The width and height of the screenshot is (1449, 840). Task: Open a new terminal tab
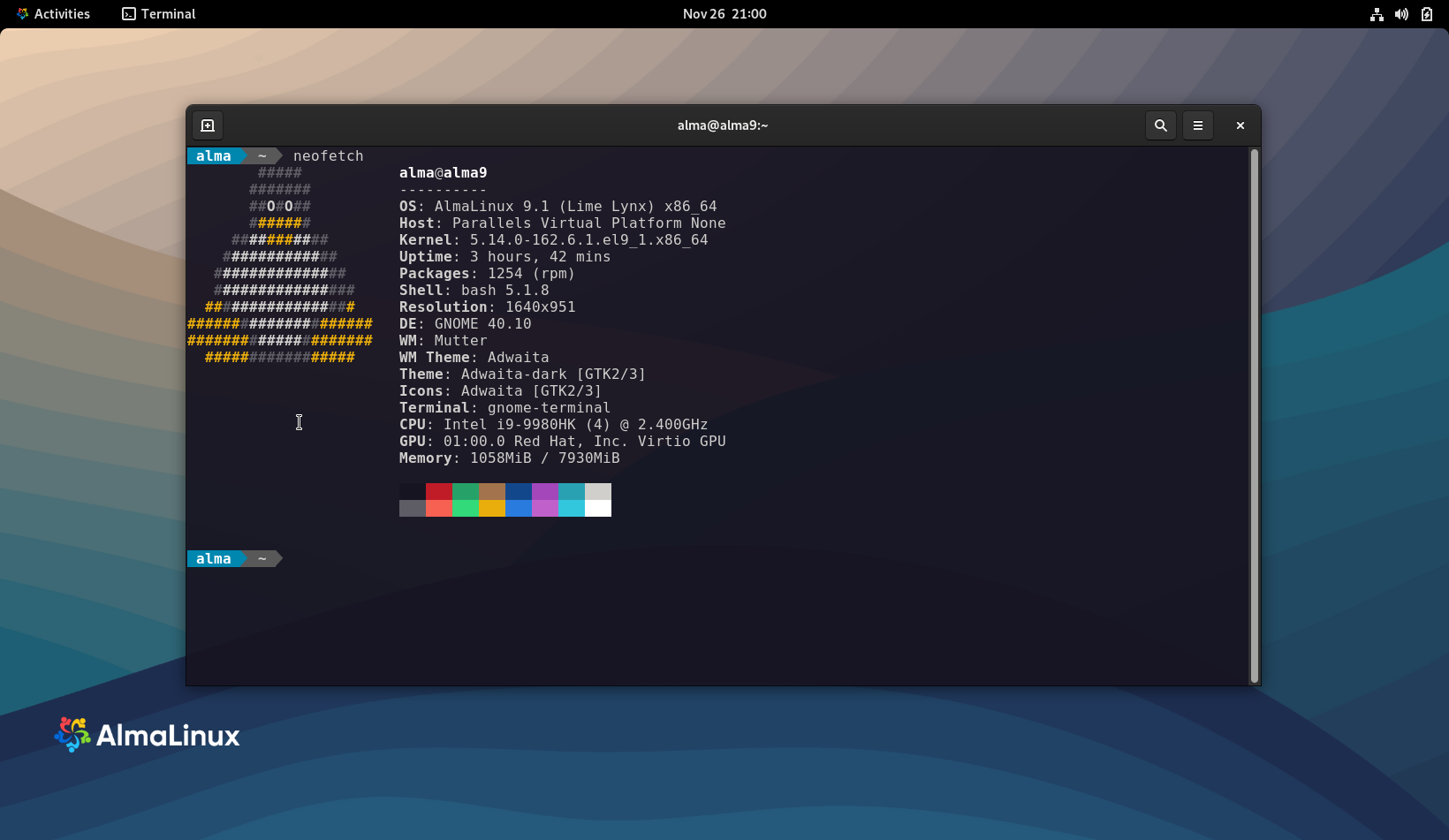coord(208,125)
